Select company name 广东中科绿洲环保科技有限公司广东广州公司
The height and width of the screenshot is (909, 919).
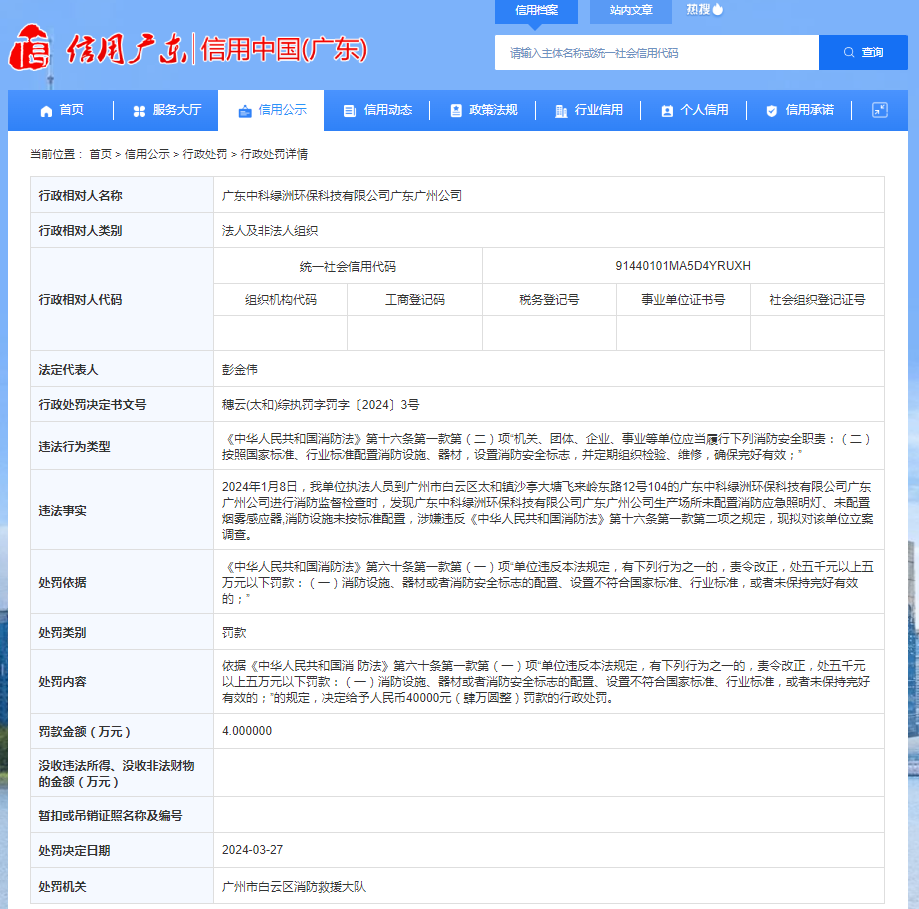(x=342, y=196)
